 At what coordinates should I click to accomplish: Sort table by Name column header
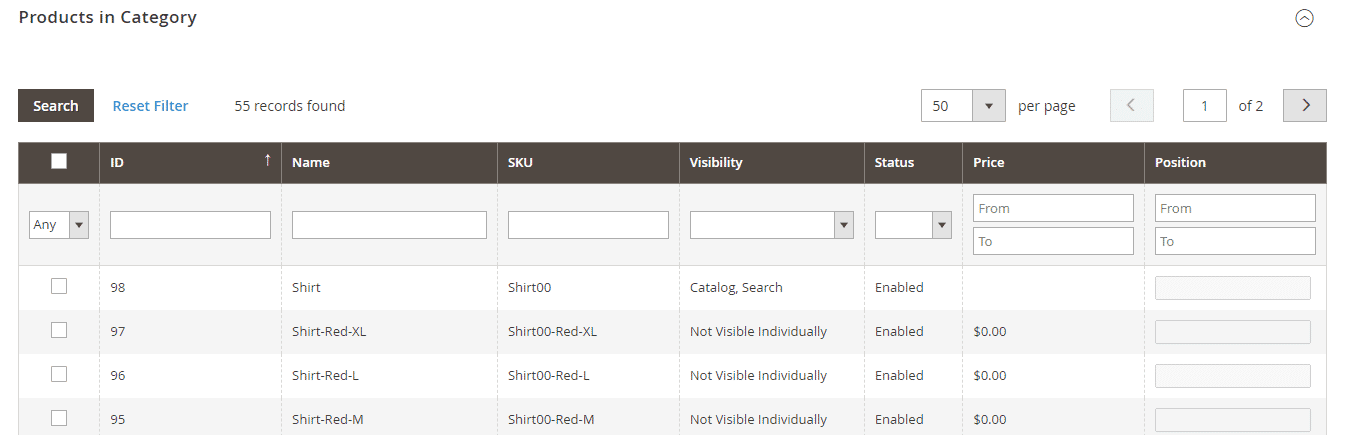pyautogui.click(x=311, y=162)
